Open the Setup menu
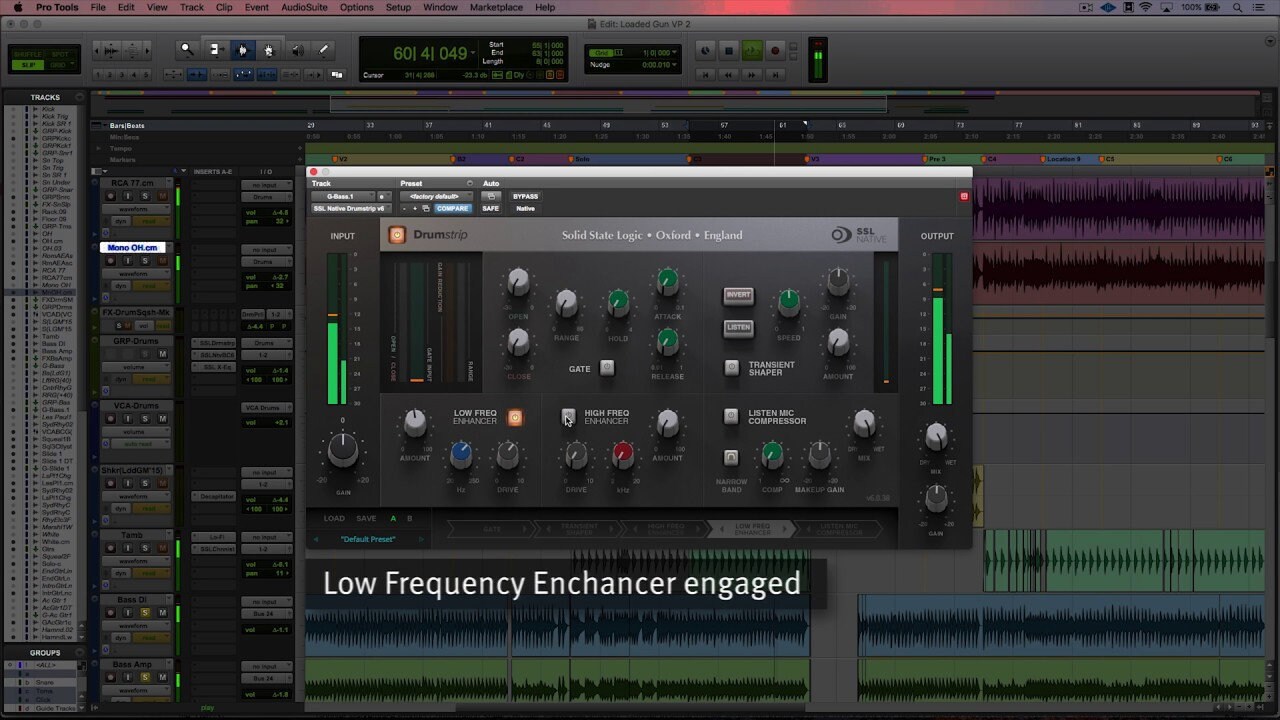 click(x=398, y=7)
